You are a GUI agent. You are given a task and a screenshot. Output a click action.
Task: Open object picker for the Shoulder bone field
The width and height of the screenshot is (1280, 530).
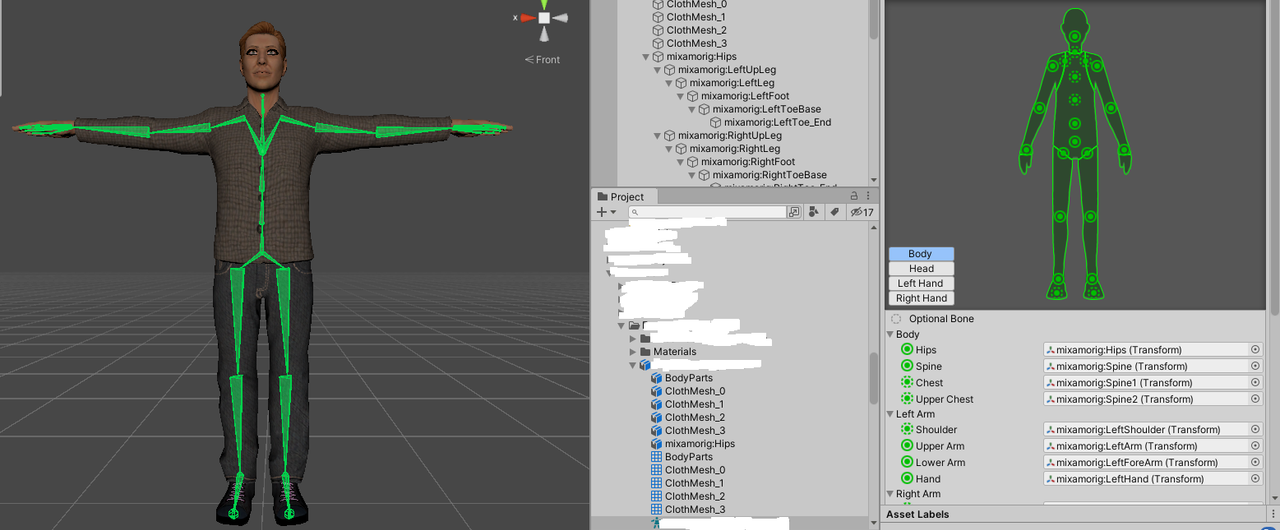pyautogui.click(x=1255, y=430)
